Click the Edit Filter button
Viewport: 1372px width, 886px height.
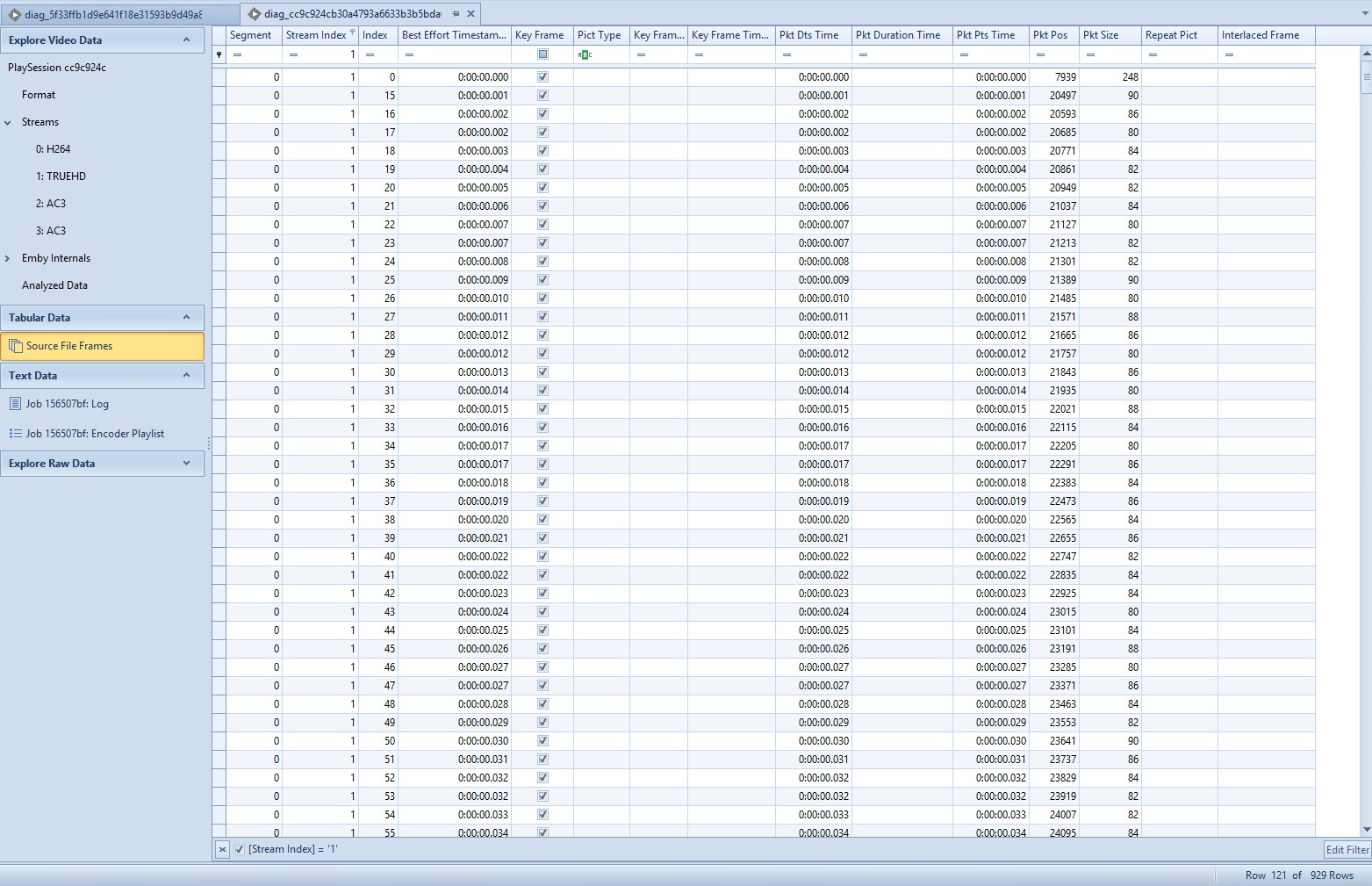[1347, 849]
